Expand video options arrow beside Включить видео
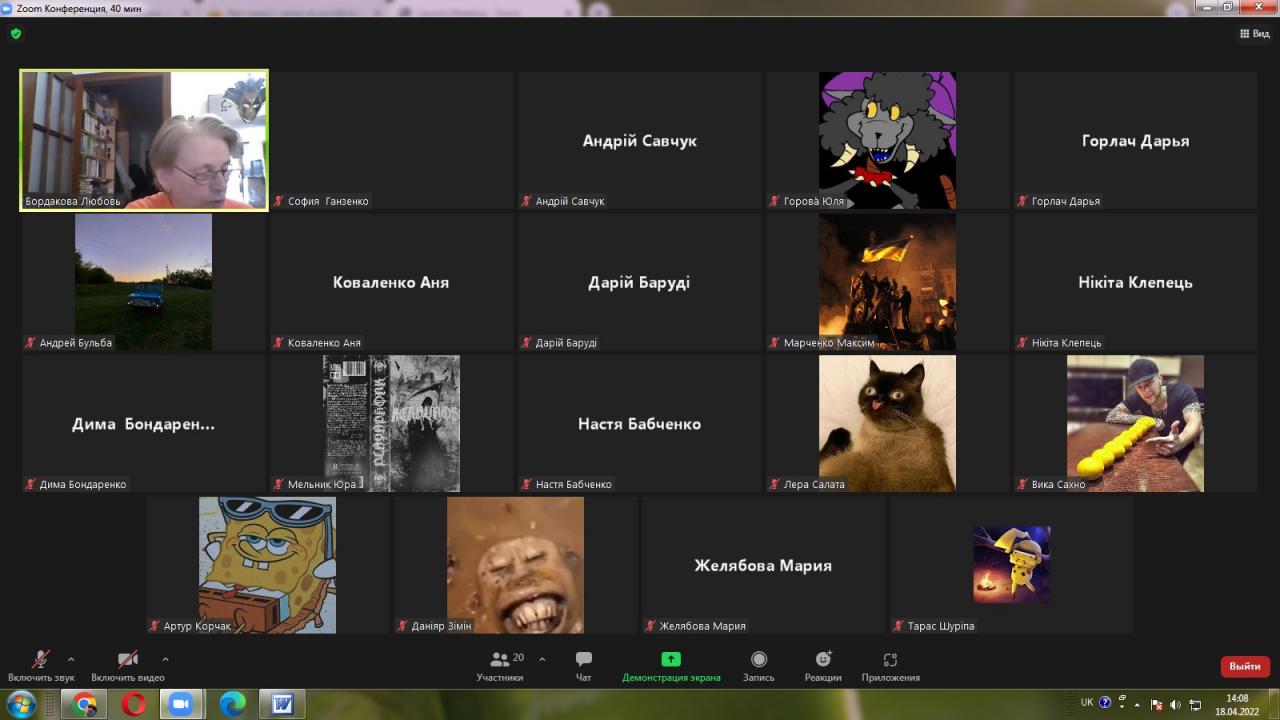The image size is (1280, 720). pos(165,659)
